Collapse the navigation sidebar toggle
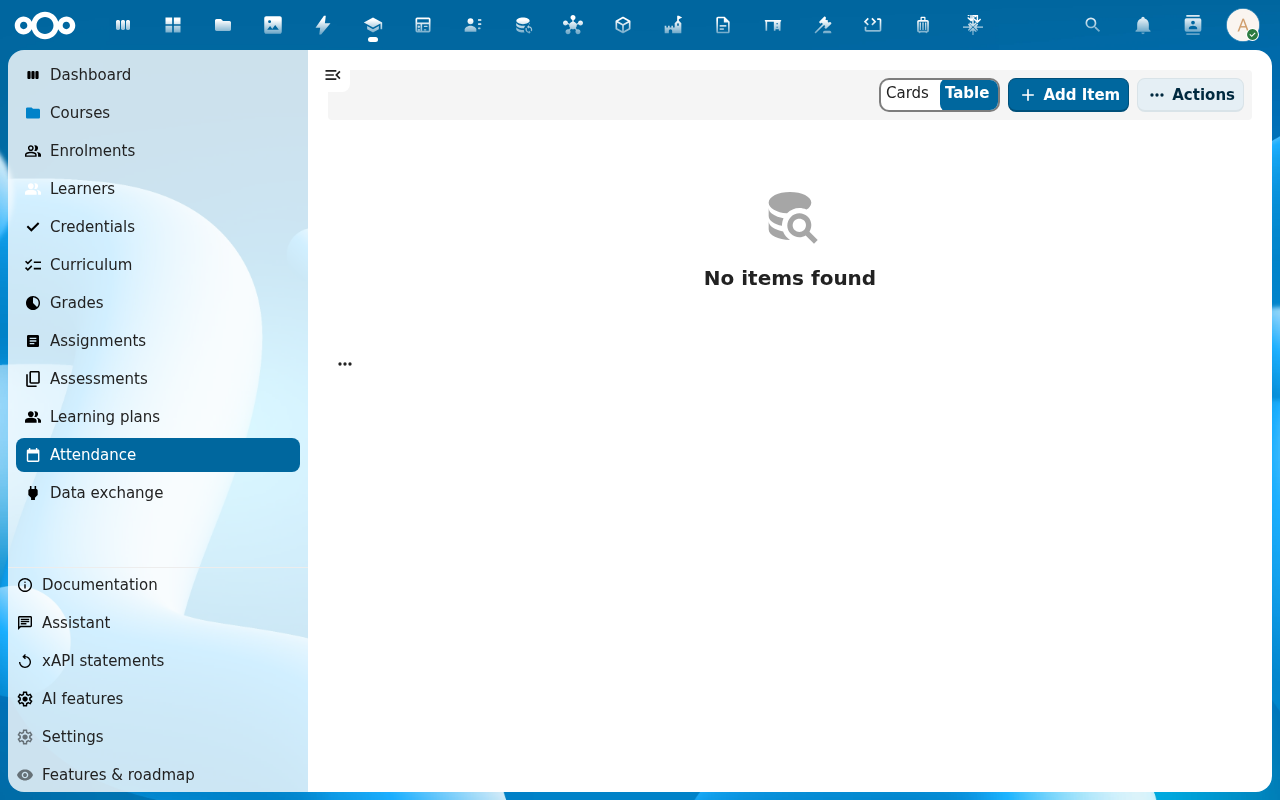 333,75
